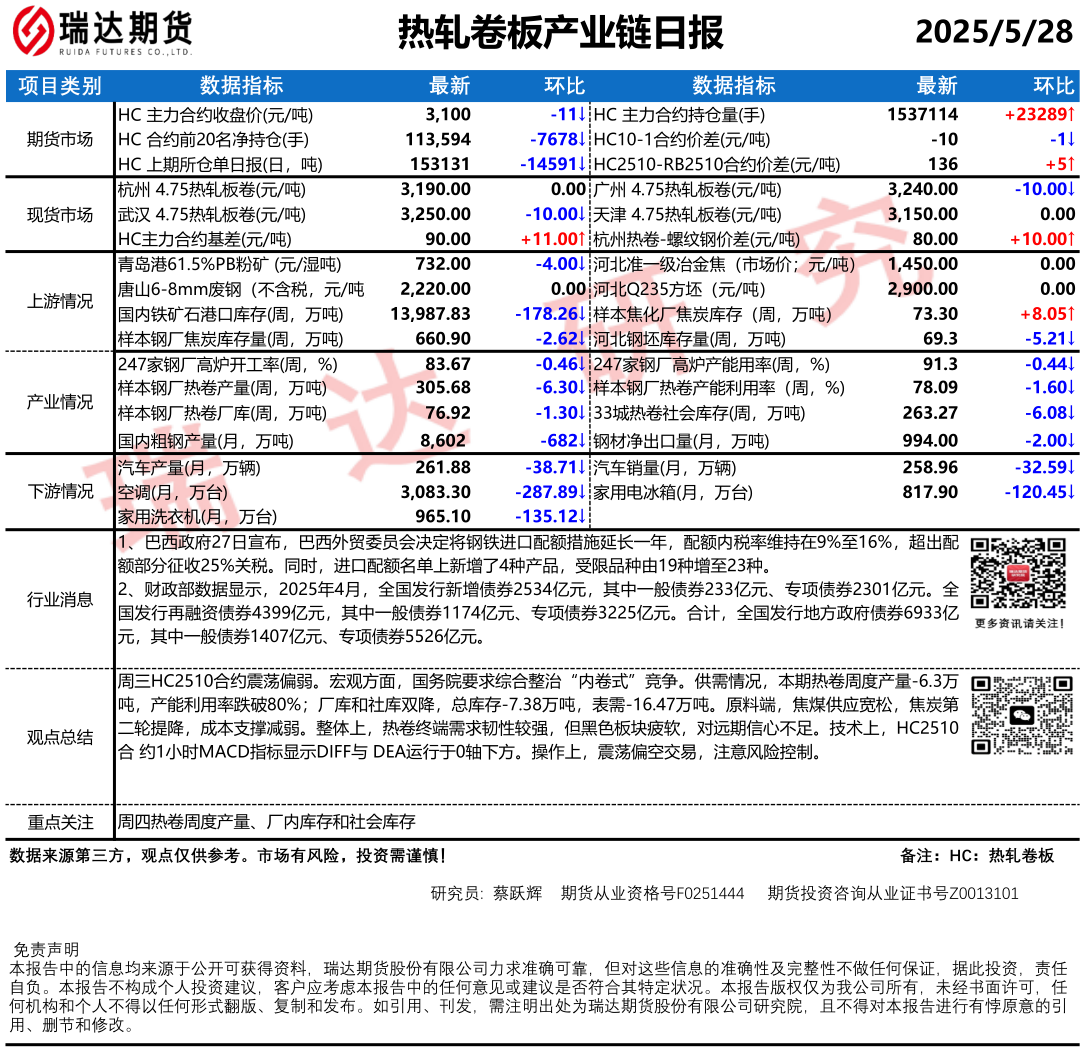
Task: Click the 产业情况 category label
Action: [60, 402]
